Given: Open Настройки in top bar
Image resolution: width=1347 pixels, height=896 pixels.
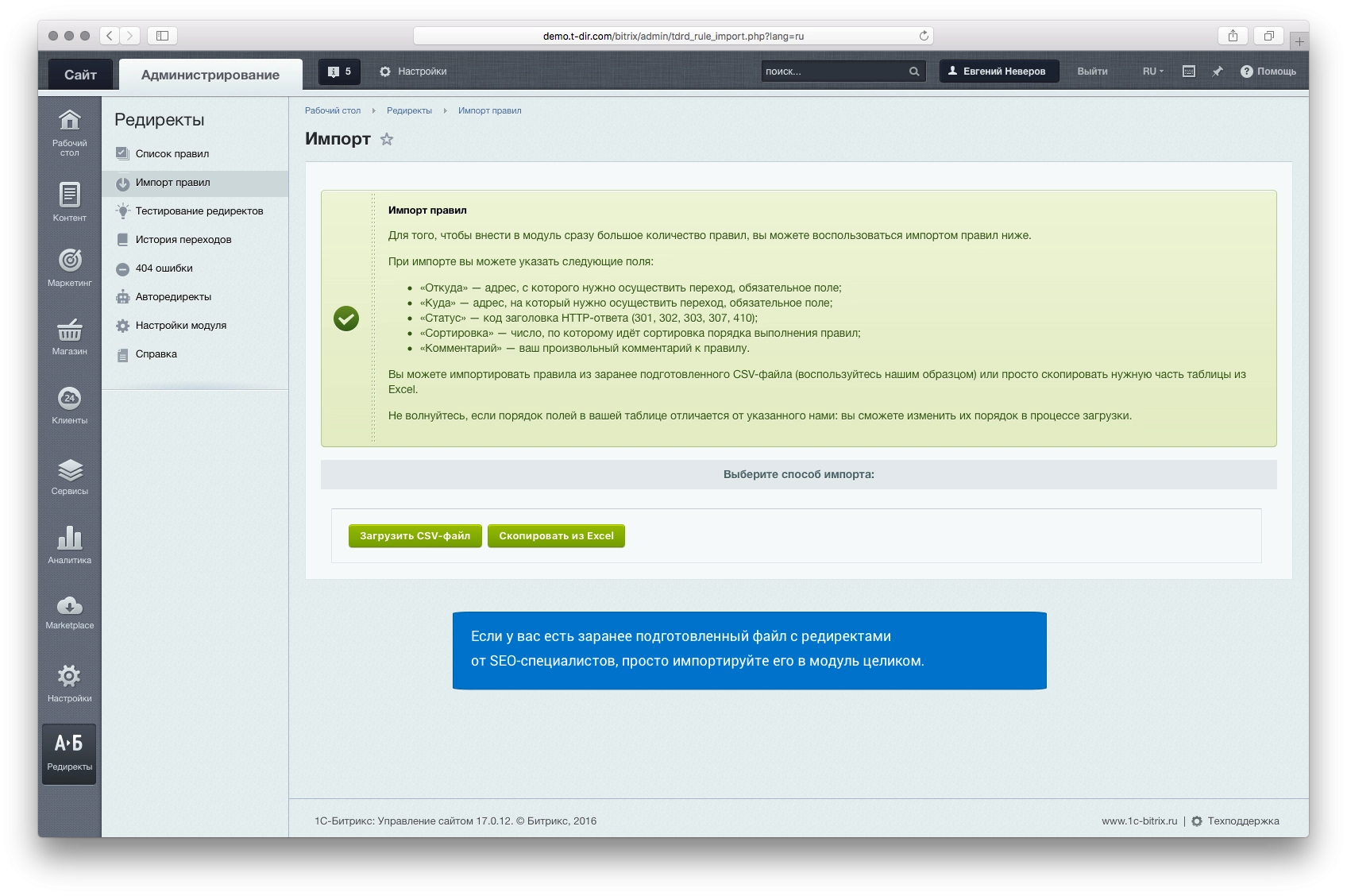Looking at the screenshot, I should coord(413,71).
